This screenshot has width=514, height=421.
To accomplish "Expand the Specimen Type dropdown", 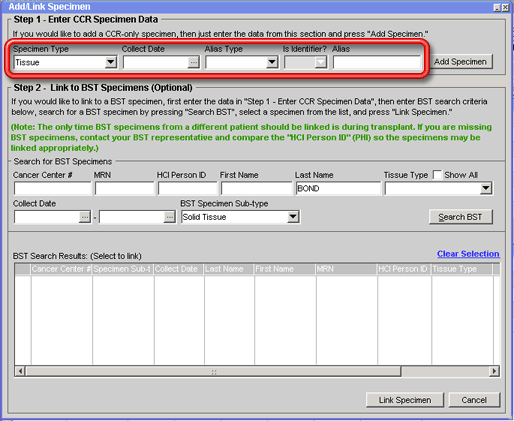I will click(x=111, y=62).
